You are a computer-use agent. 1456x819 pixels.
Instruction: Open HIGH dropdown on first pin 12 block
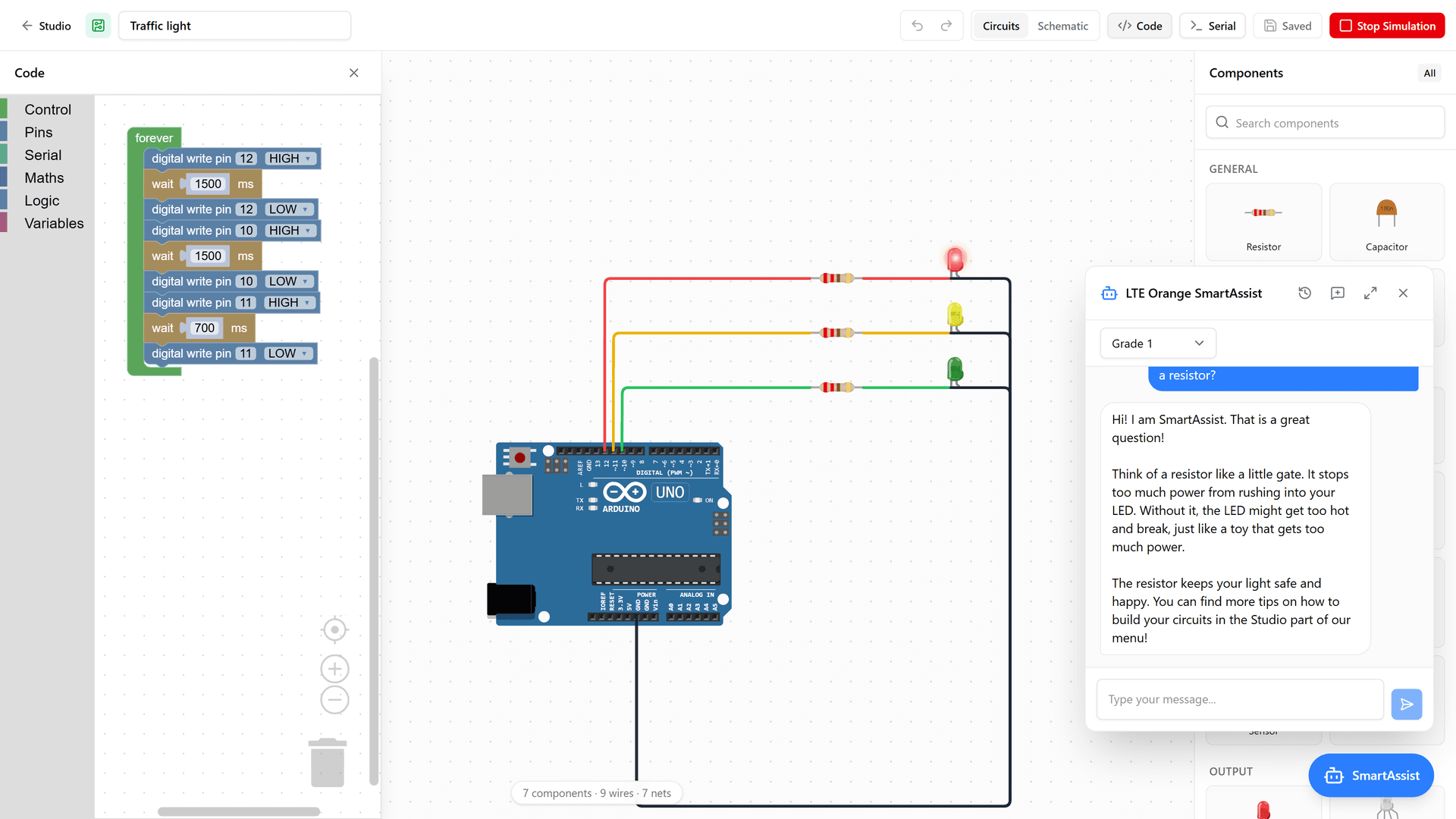tap(290, 158)
